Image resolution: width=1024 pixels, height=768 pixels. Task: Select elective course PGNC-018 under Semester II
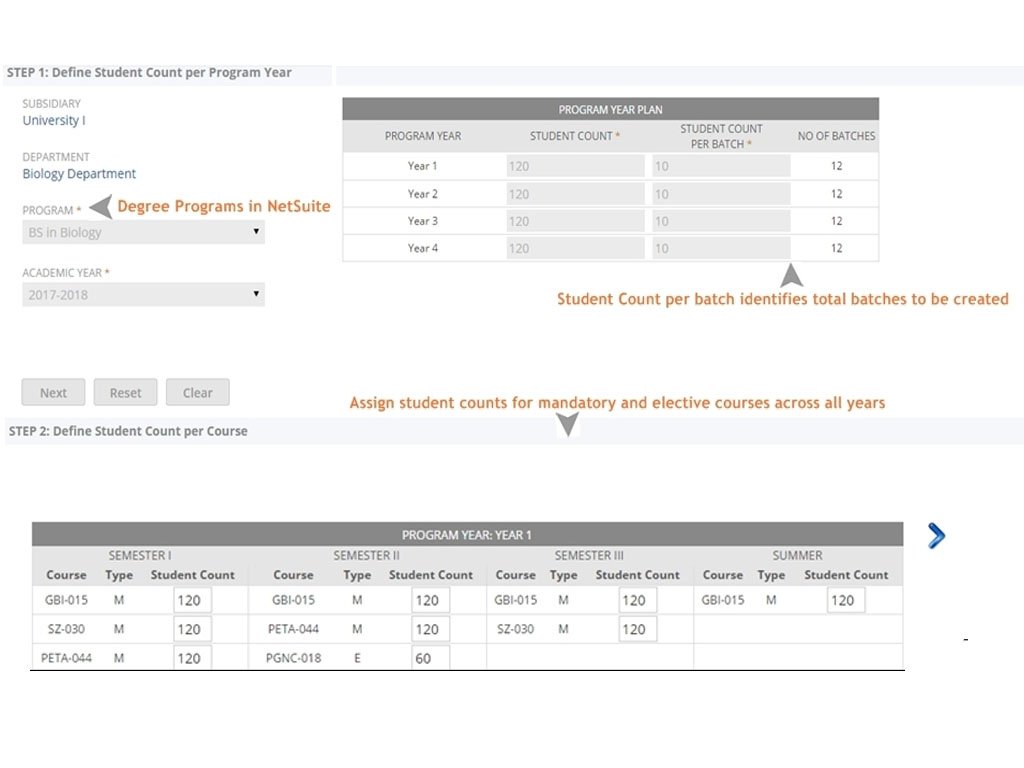[x=293, y=658]
